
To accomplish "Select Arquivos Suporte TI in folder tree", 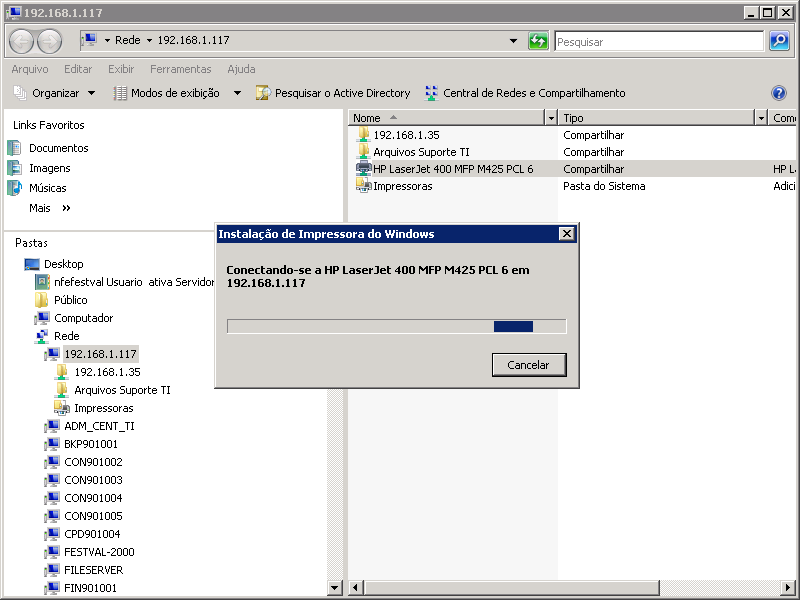I will [x=122, y=390].
